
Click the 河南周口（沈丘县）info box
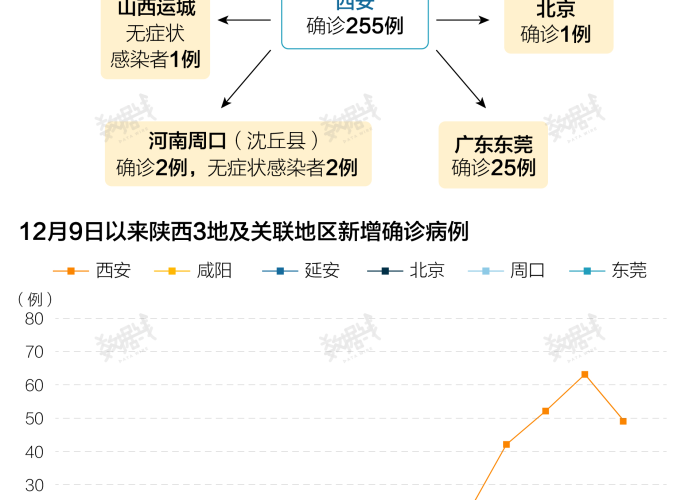(238, 154)
